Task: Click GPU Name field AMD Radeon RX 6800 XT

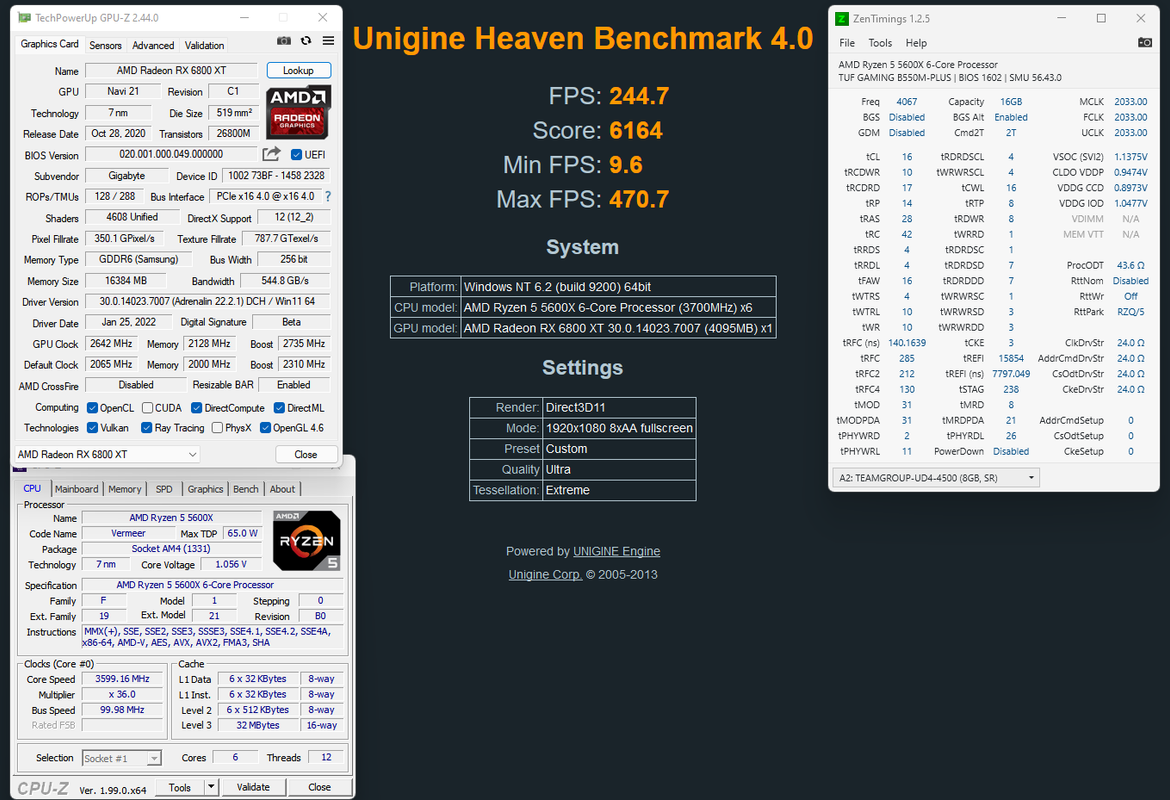Action: pos(171,70)
